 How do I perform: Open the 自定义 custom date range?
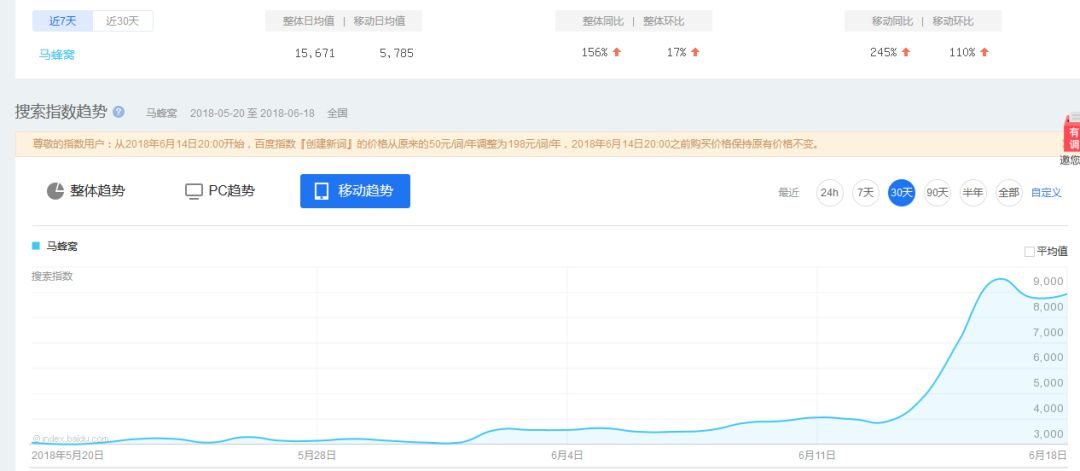(x=1046, y=193)
